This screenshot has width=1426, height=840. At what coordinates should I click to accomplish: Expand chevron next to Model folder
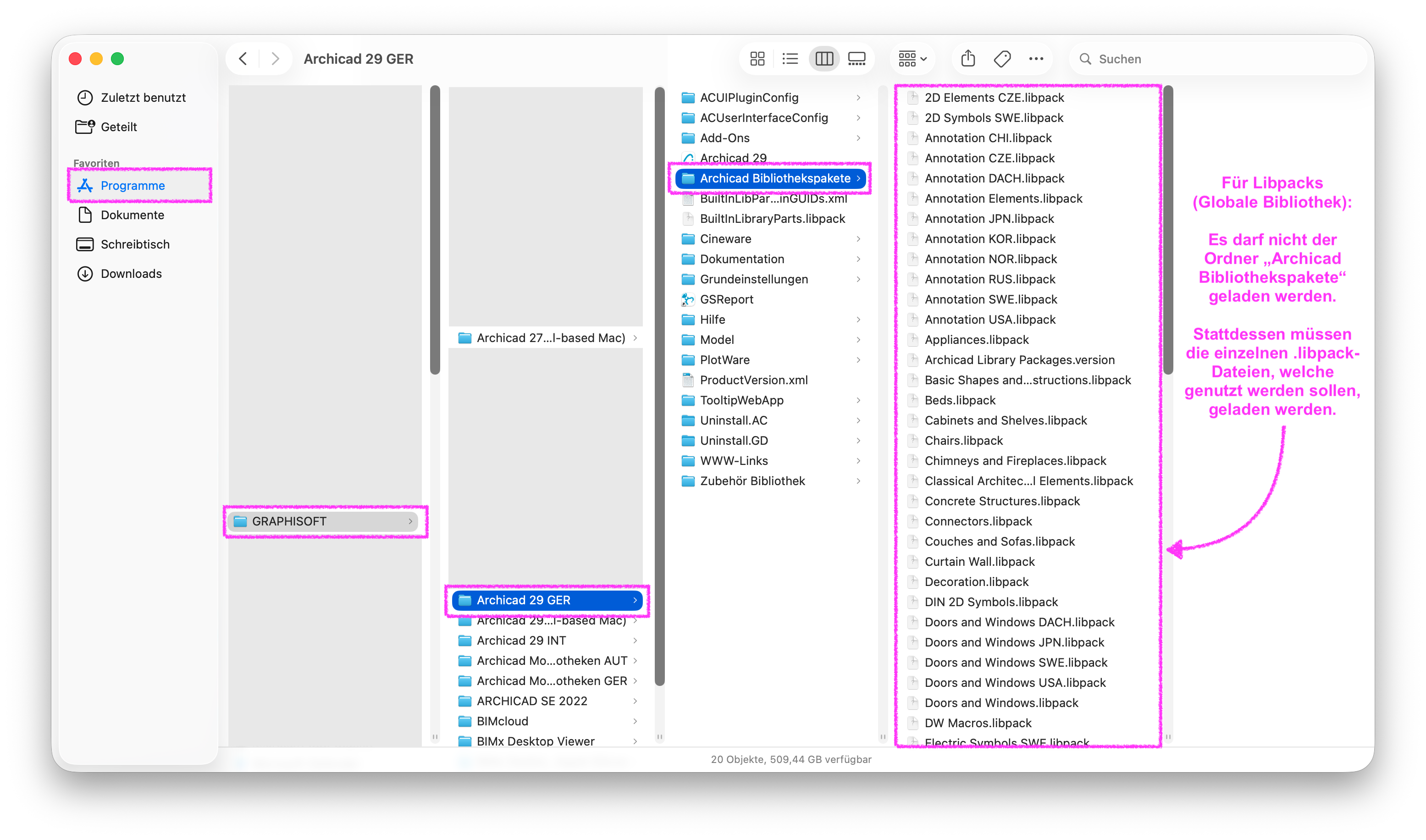coord(858,340)
